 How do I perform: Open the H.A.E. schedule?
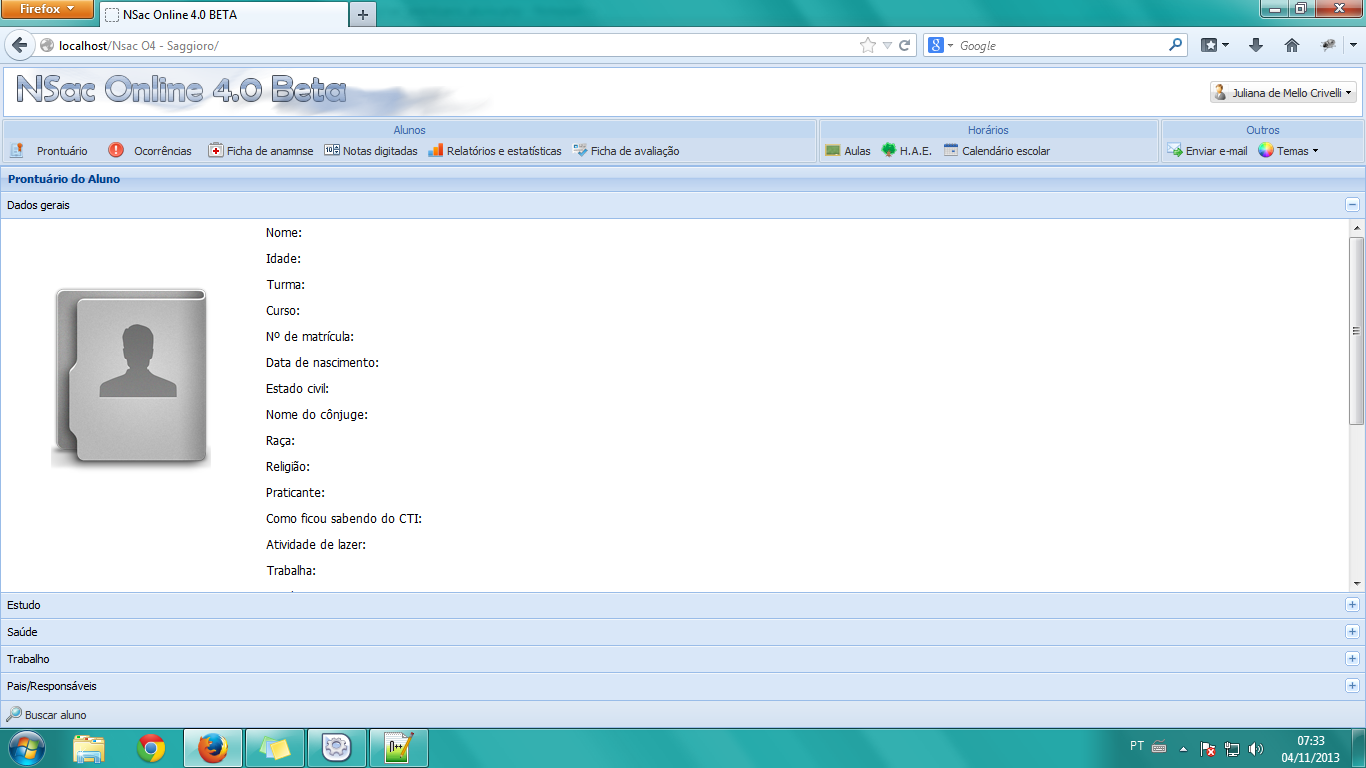(x=908, y=151)
